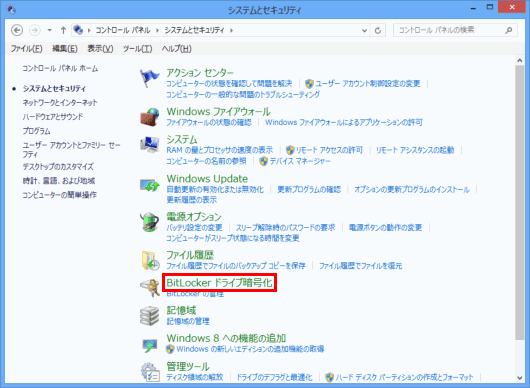This screenshot has height=388, width=530.
Task: Open the アクション センター heading link
Action: [200, 73]
